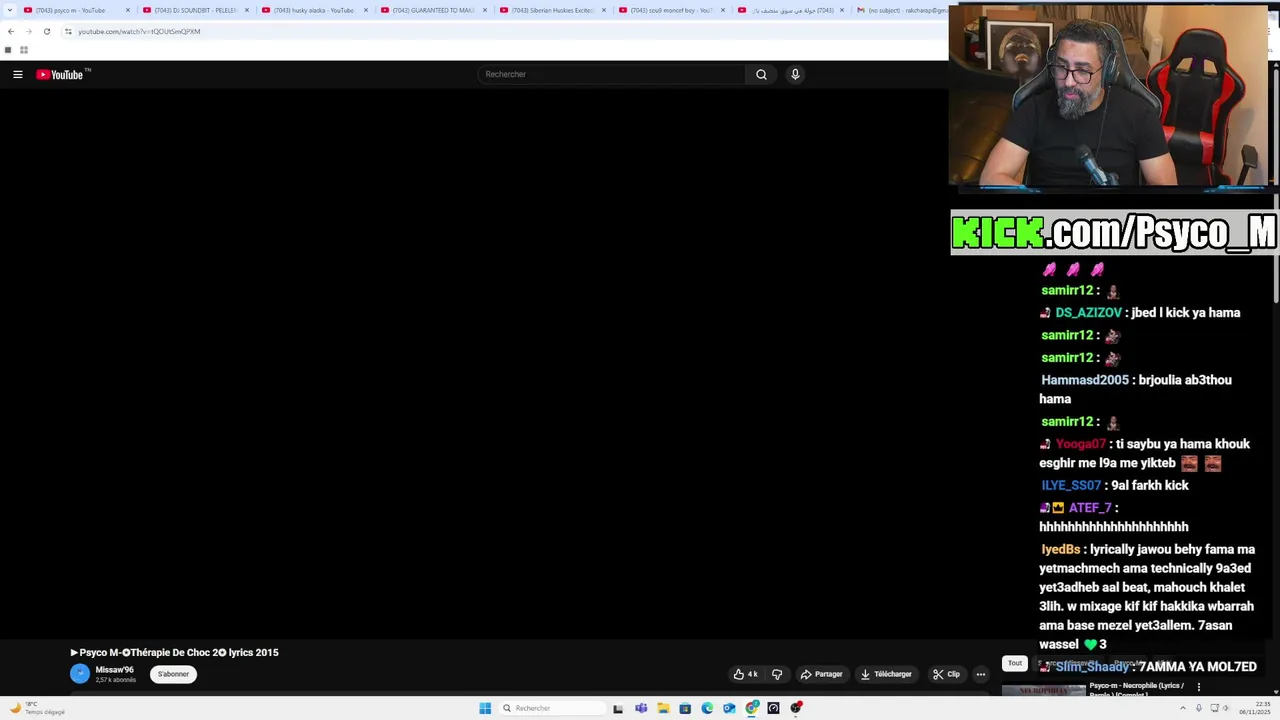Close the 'psyco m - YouTube' tab
This screenshot has height=720, width=1280.
click(x=128, y=10)
